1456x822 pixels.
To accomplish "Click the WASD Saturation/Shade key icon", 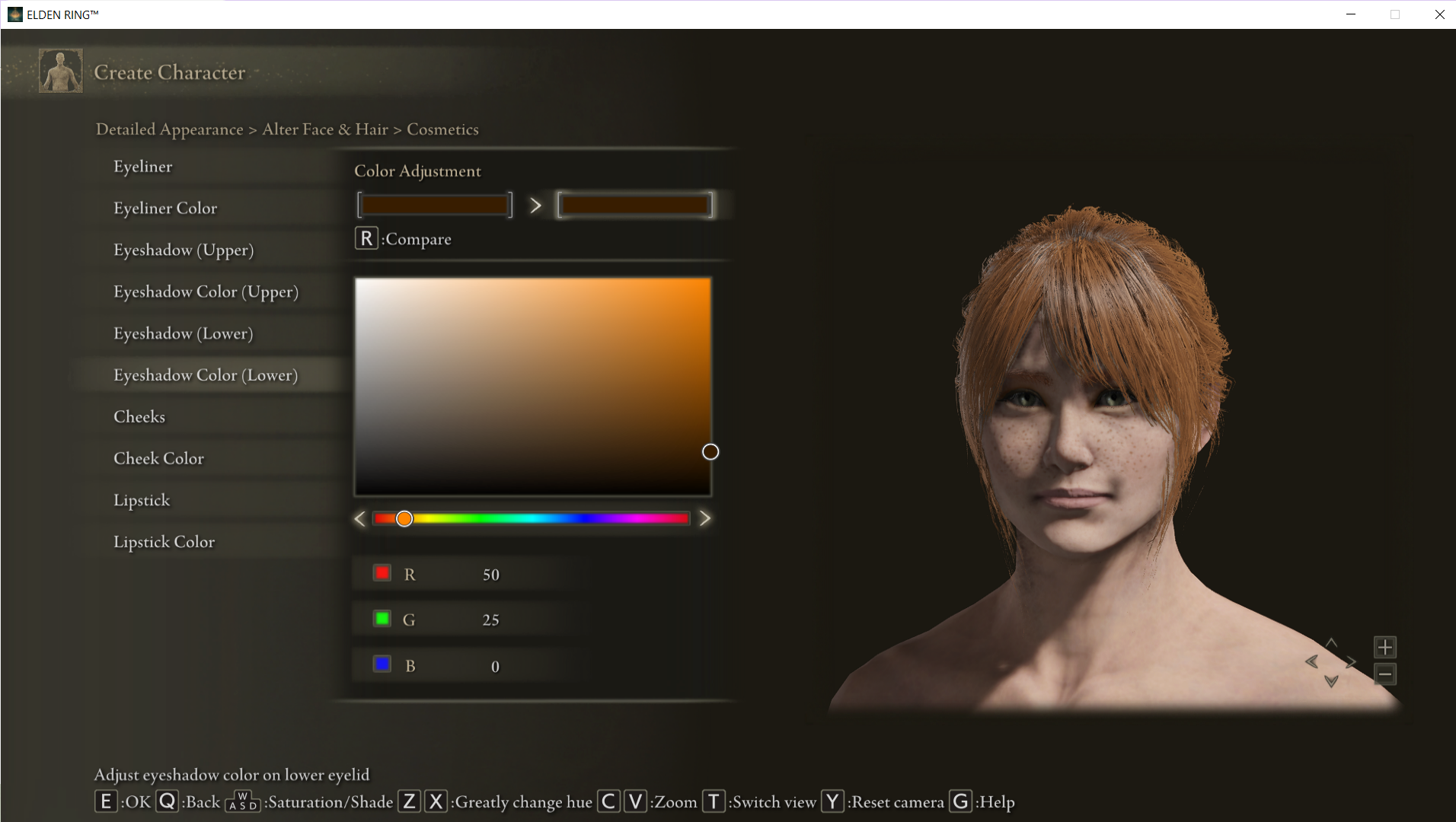I will coord(243,801).
